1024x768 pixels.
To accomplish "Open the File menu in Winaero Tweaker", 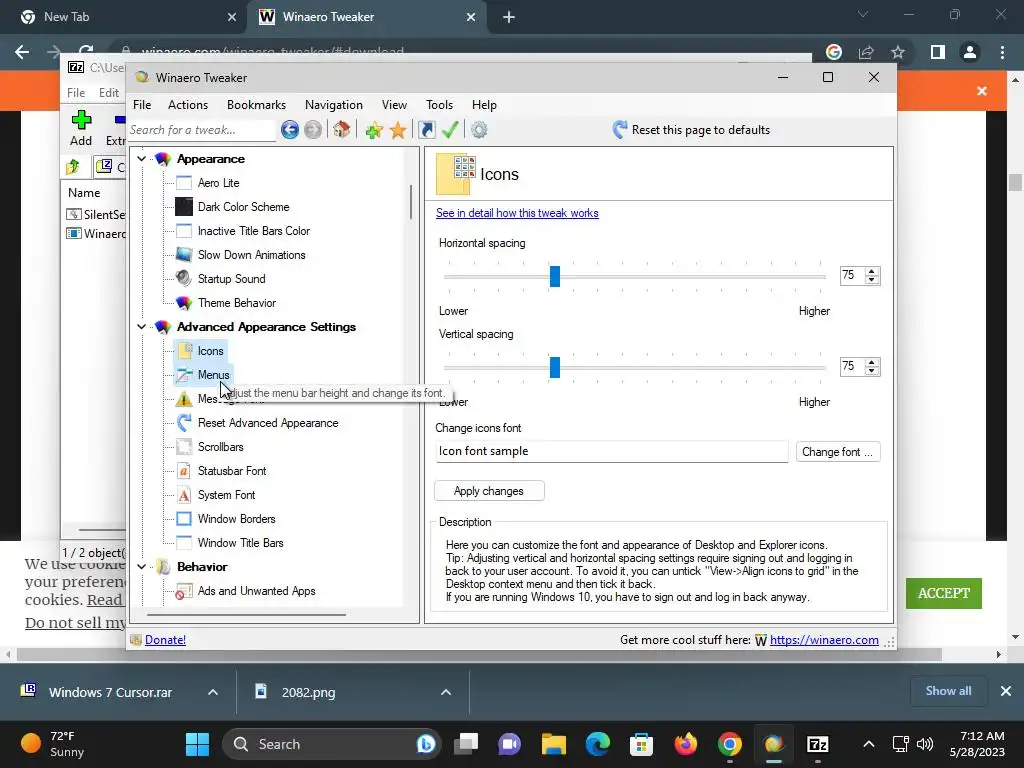I will tap(142, 105).
